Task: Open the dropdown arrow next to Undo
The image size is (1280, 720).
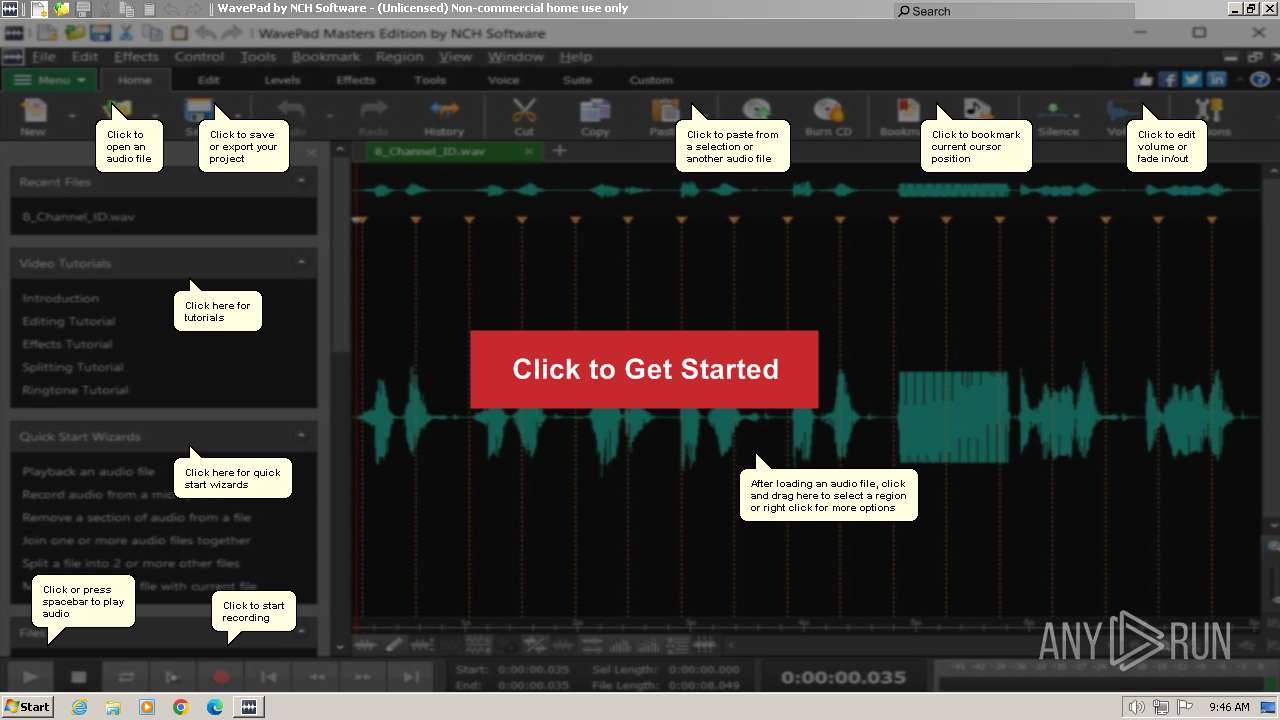Action: pyautogui.click(x=329, y=116)
